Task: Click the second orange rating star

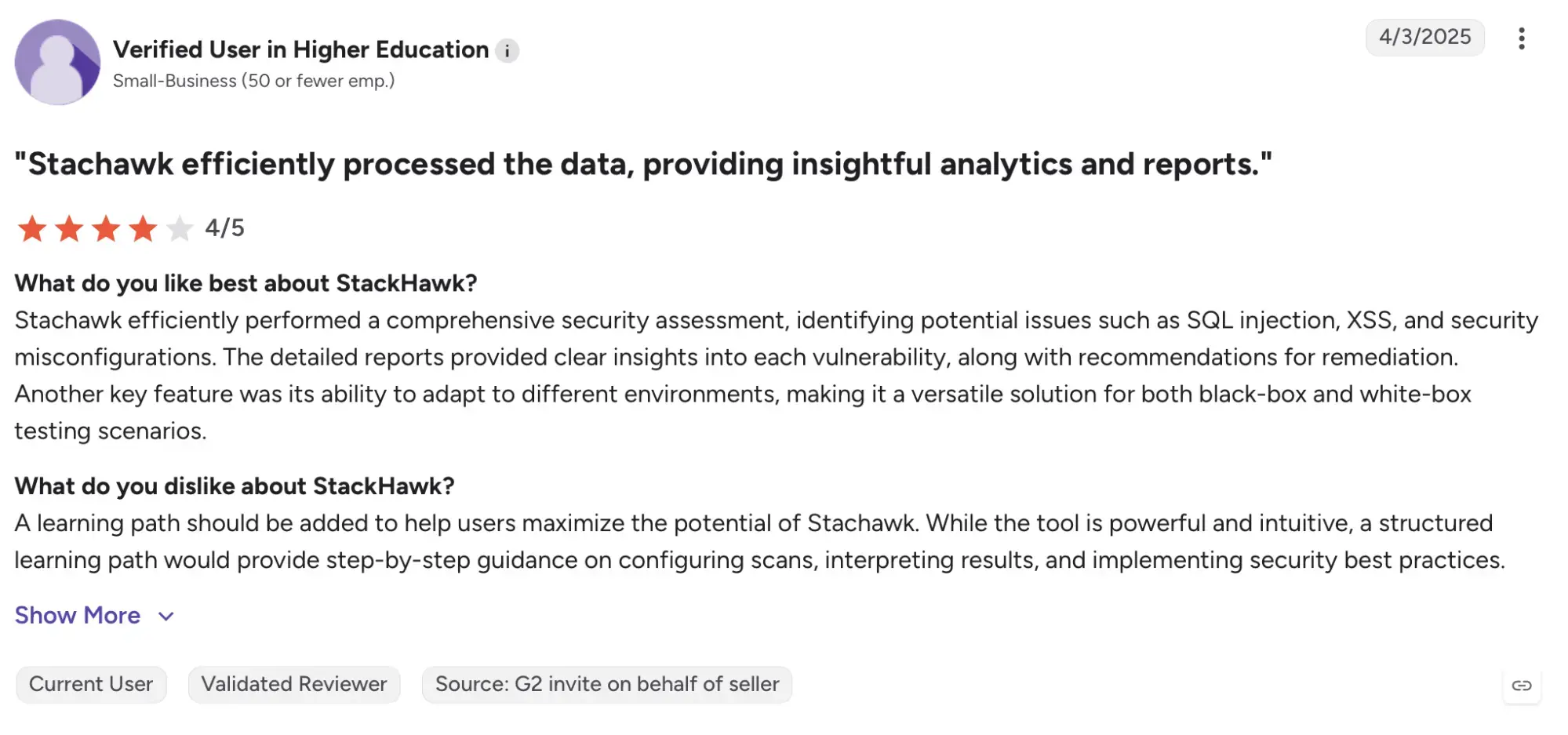Action: click(69, 229)
